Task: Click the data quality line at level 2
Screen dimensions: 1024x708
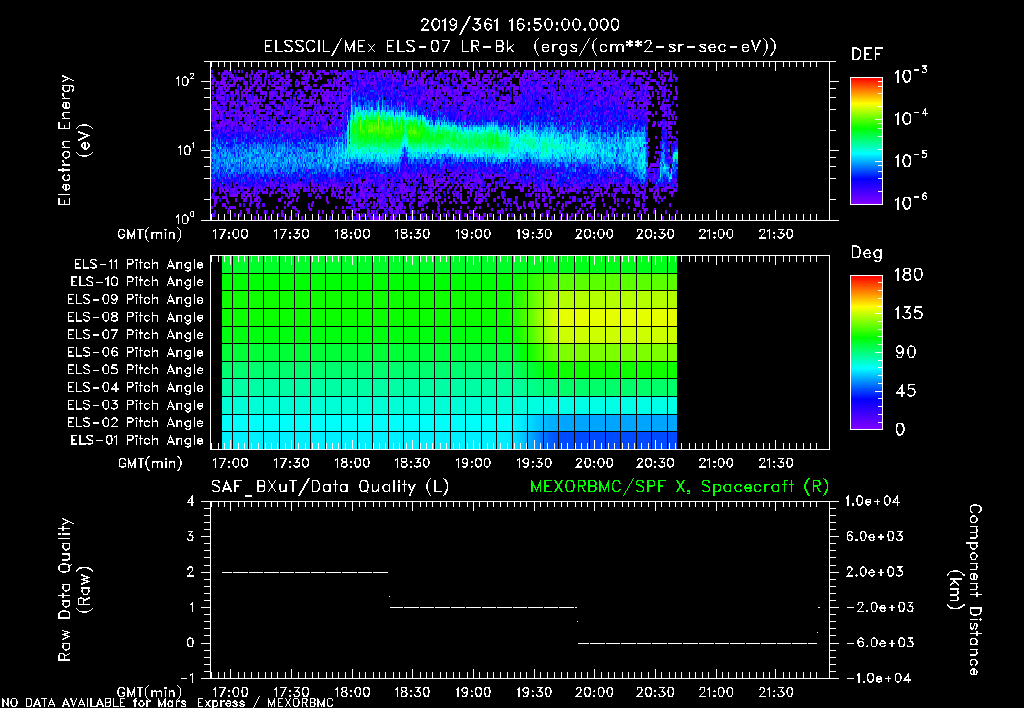Action: pyautogui.click(x=304, y=572)
